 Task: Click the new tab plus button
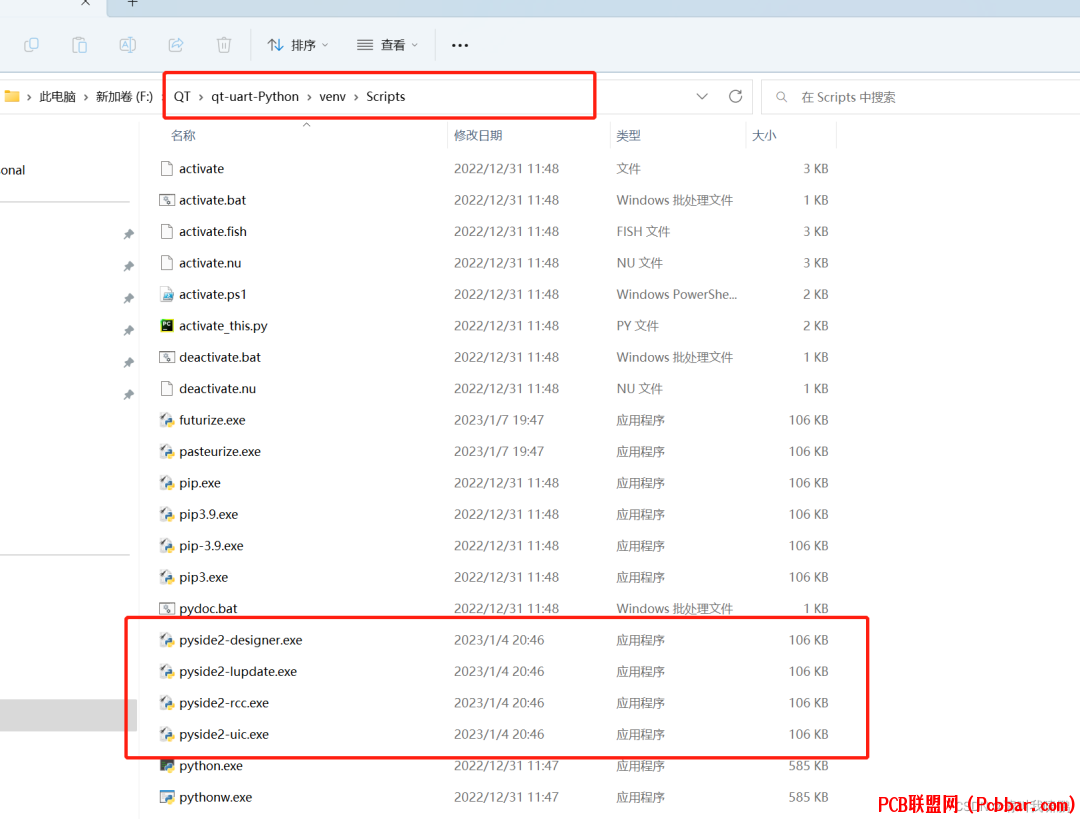(132, 3)
